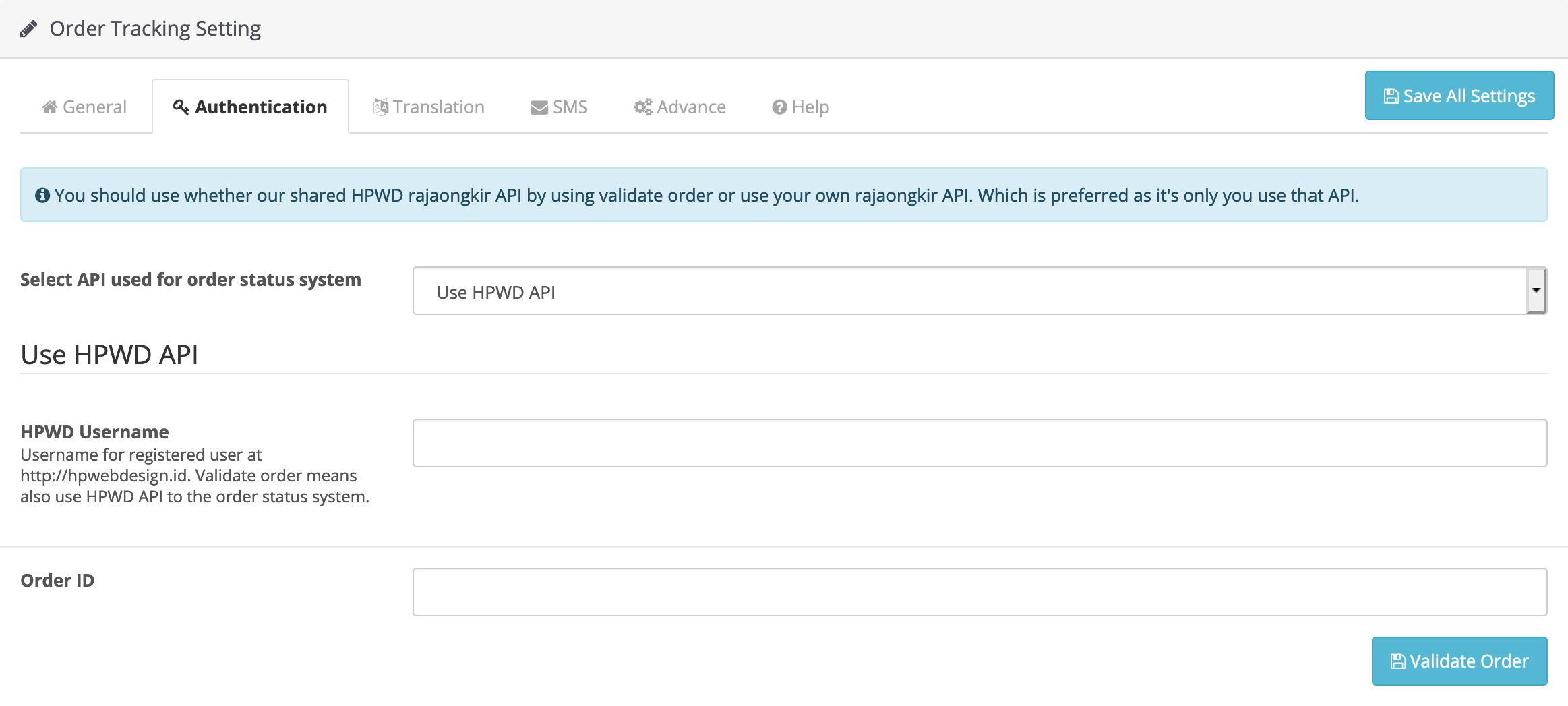The width and height of the screenshot is (1568, 706).
Task: Click the home icon on General tab
Action: [49, 107]
